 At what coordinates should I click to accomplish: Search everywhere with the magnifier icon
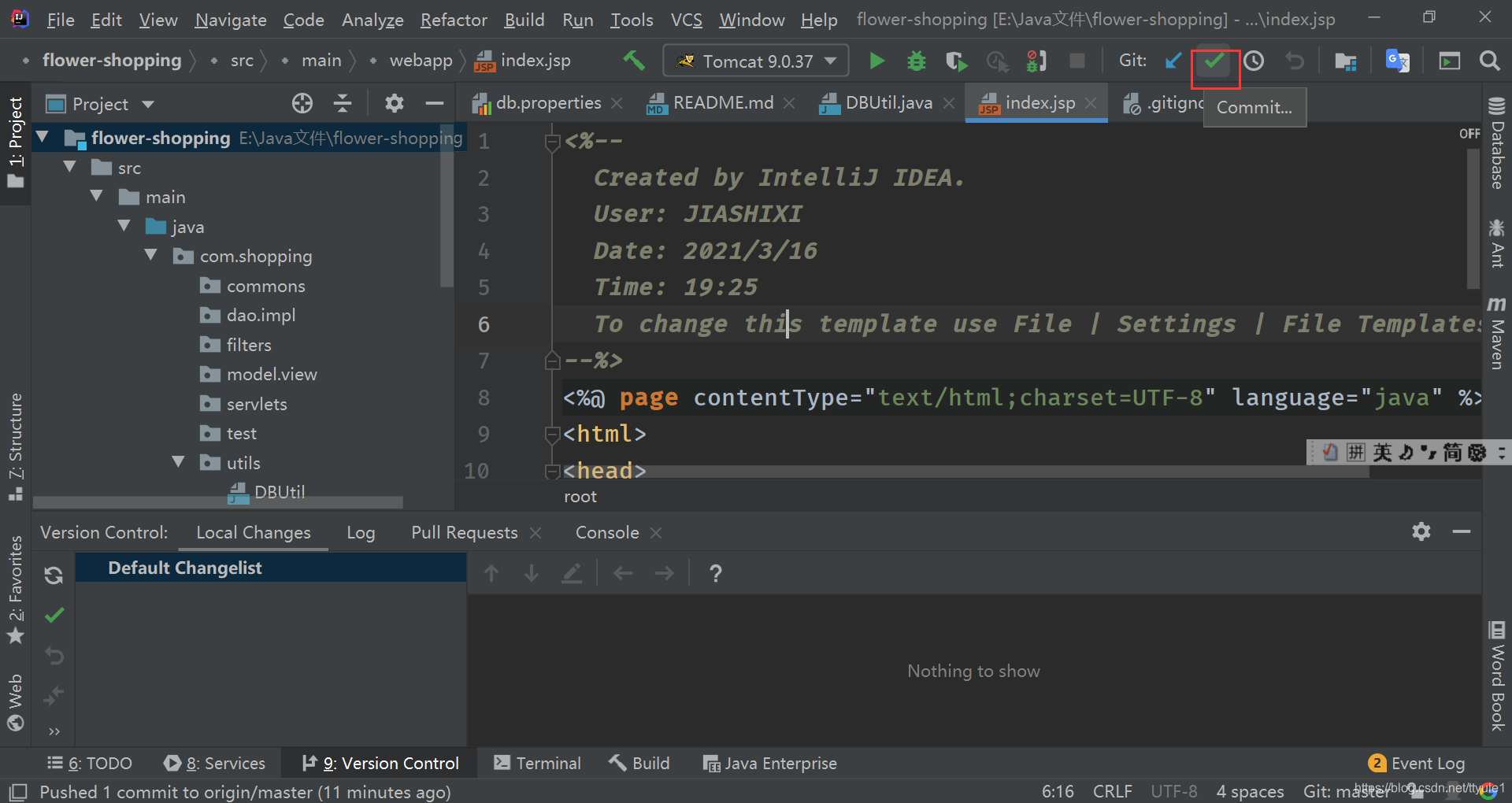[1489, 61]
